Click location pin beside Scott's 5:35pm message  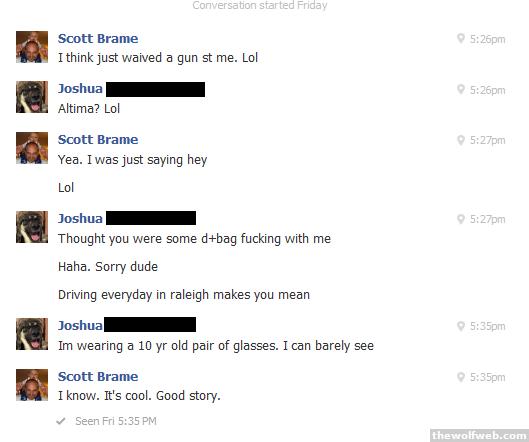click(x=461, y=377)
